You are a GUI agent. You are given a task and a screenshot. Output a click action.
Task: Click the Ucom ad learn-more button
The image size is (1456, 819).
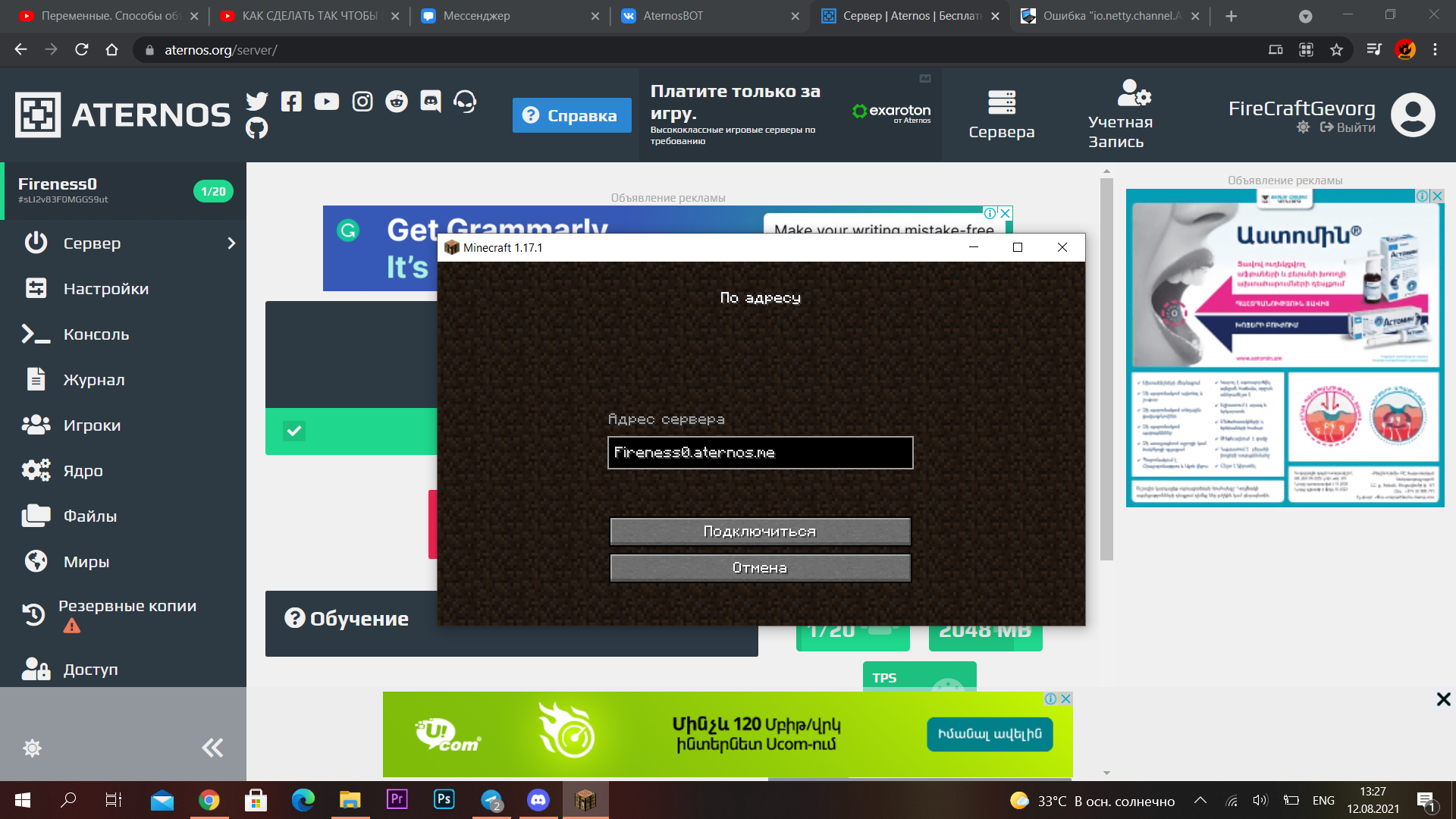pos(990,734)
